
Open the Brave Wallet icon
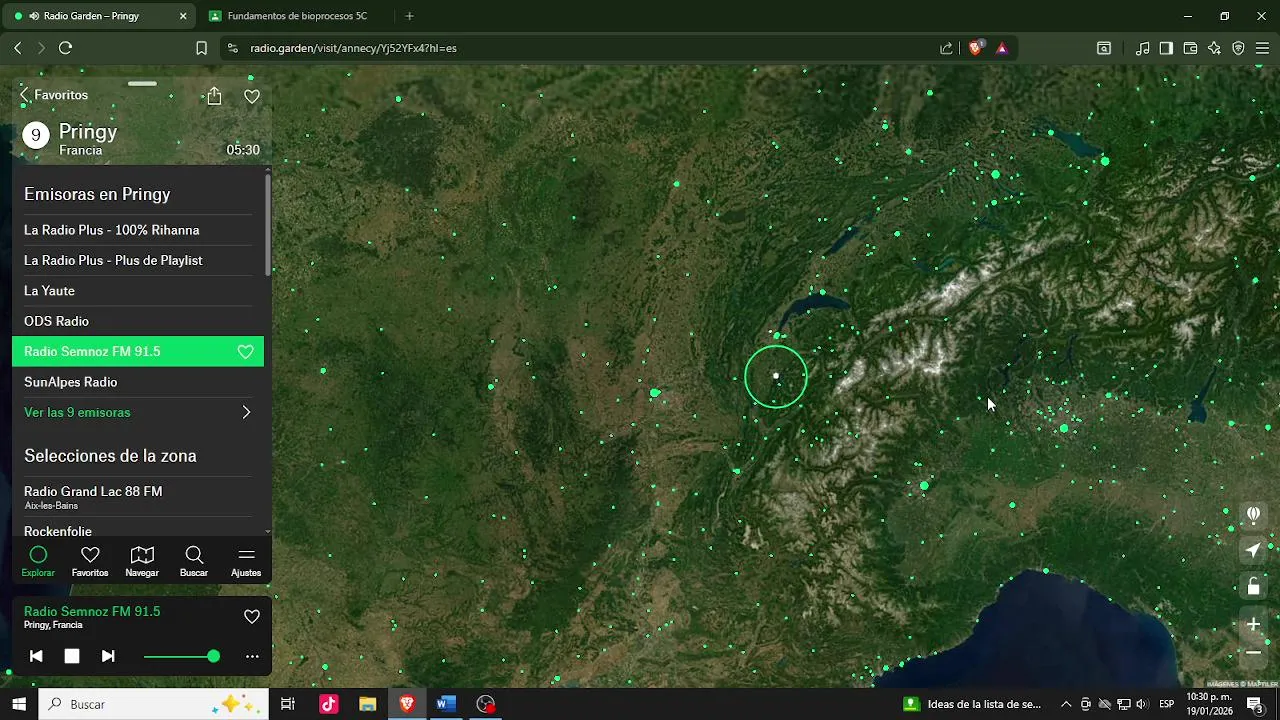[1190, 48]
